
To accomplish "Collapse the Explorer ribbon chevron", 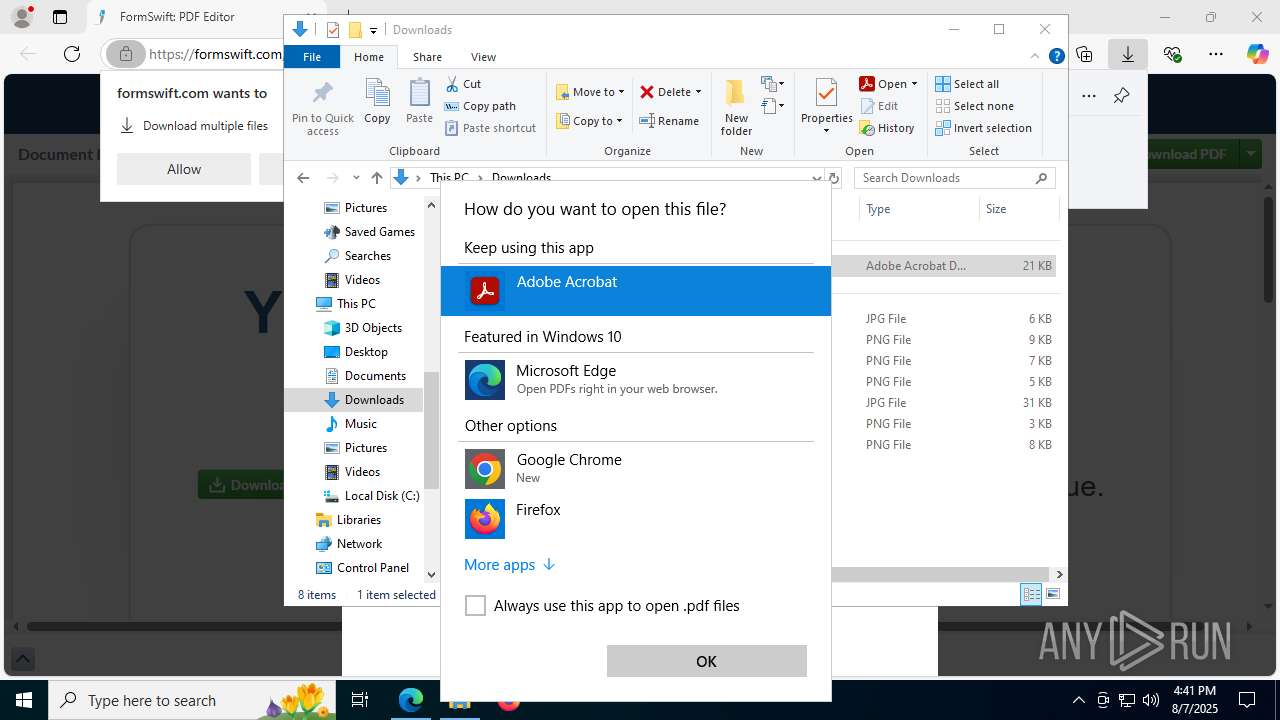I will (1035, 57).
